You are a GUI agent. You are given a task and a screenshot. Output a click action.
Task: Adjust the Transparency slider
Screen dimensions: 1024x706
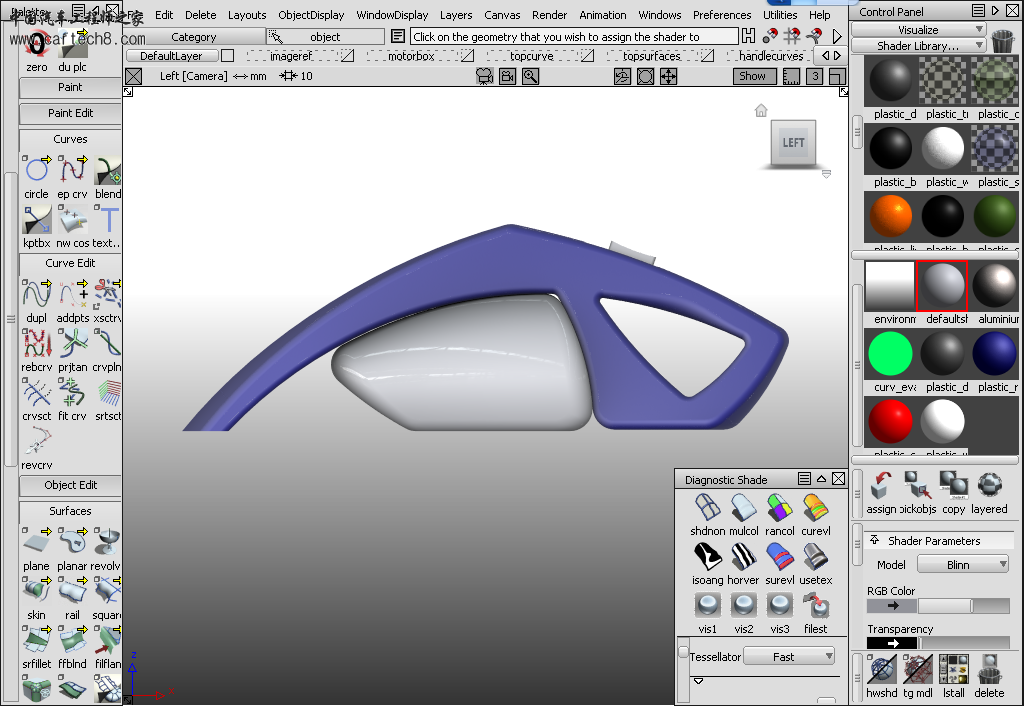coord(963,643)
